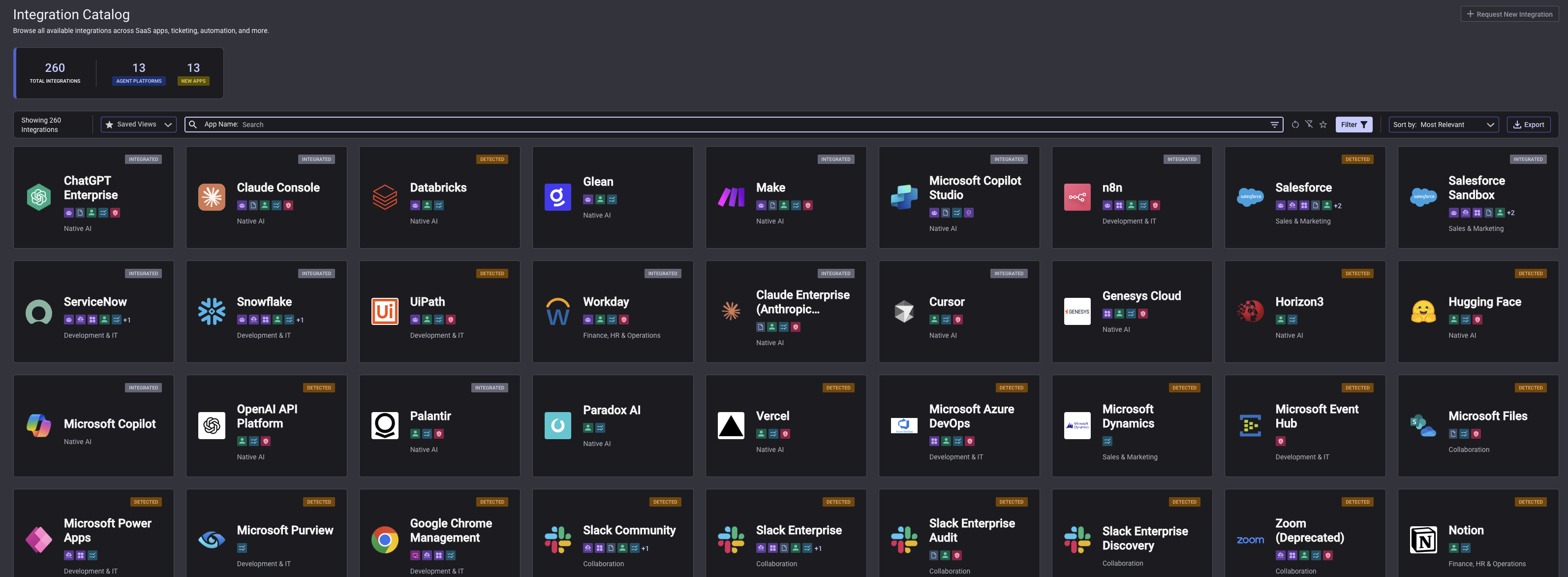Image resolution: width=1568 pixels, height=577 pixels.
Task: Show the +1 more capability on Slack Enterprise
Action: [x=818, y=549]
